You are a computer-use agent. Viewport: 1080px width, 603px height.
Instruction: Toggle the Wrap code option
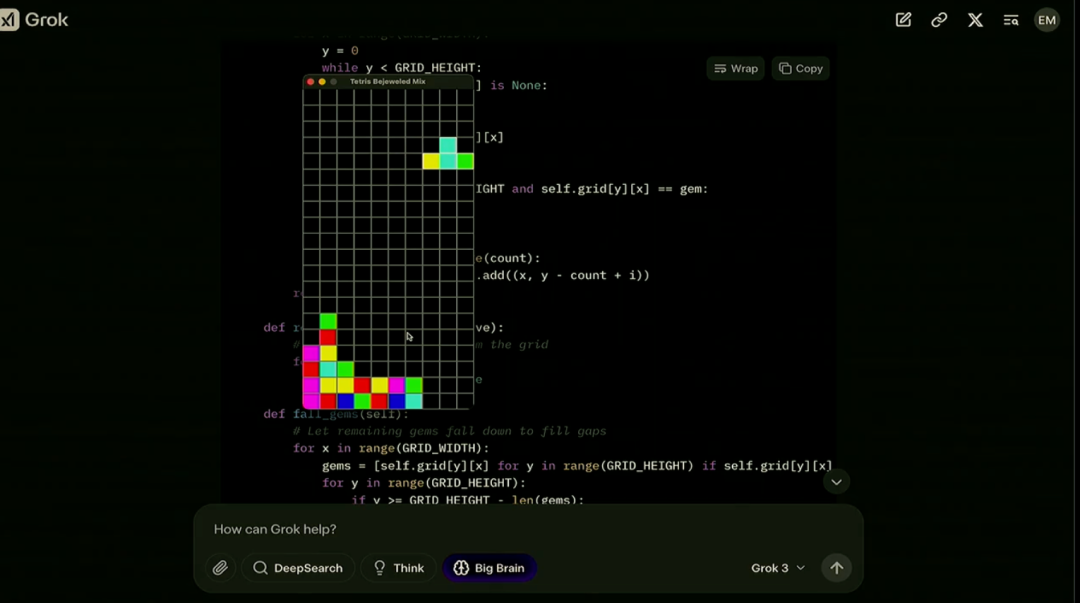[x=736, y=68]
